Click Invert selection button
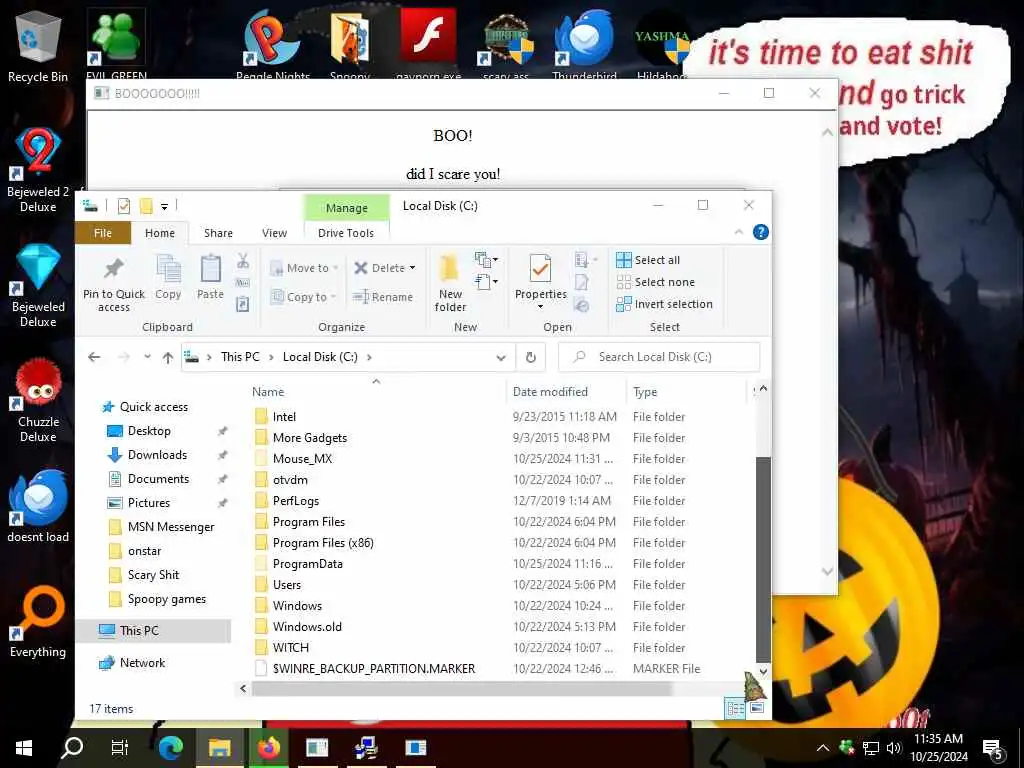 click(x=664, y=304)
